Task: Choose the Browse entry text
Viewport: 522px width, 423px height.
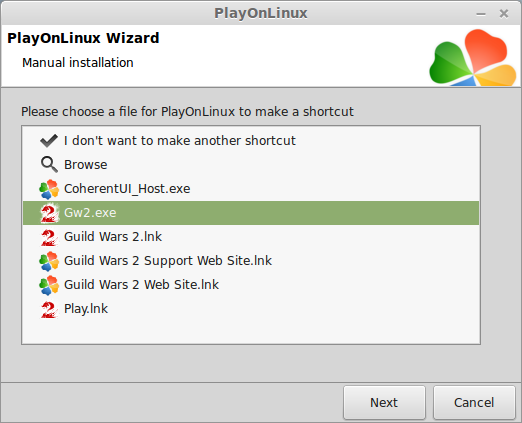Action: [x=86, y=165]
